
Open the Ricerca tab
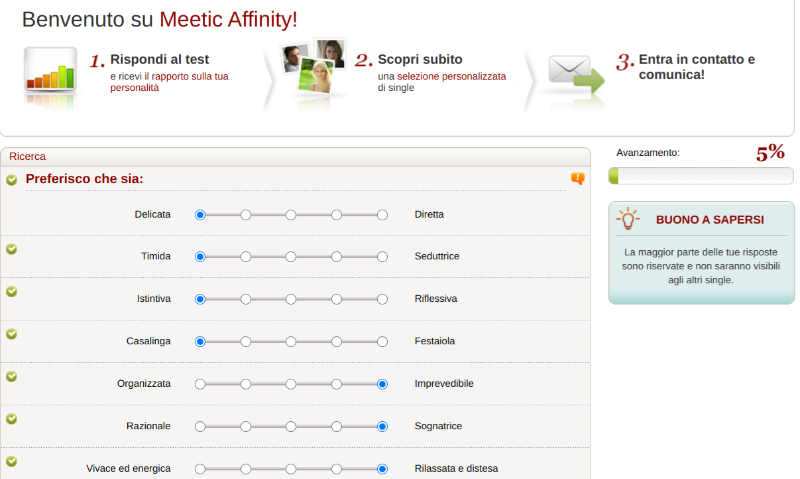pos(27,156)
